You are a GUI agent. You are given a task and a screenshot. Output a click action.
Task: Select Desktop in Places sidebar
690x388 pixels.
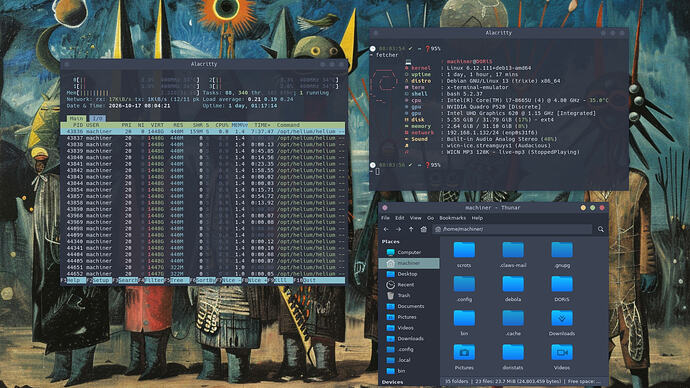pyautogui.click(x=409, y=274)
